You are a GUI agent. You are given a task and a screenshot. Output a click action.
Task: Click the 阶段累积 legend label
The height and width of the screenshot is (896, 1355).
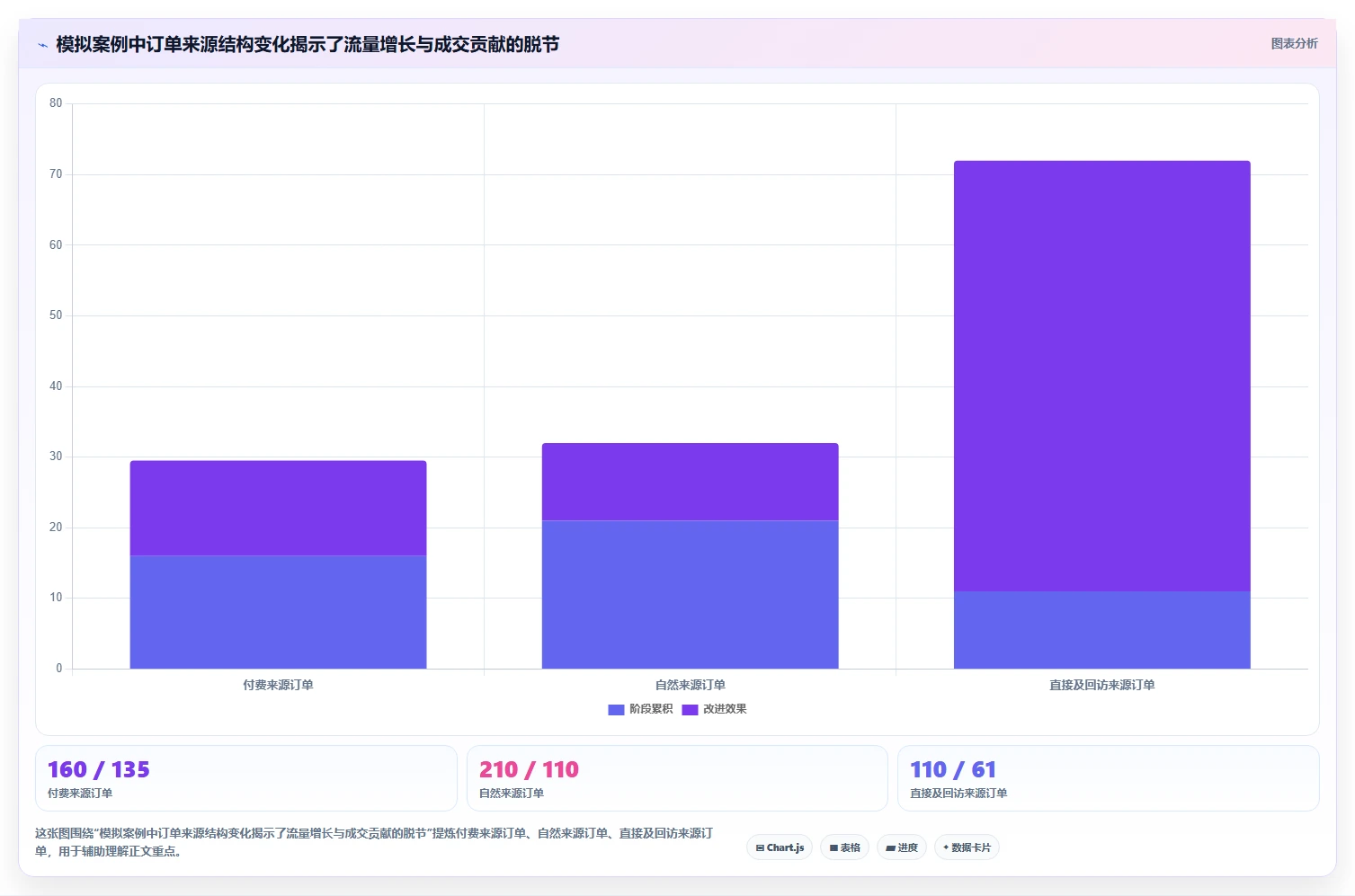pyautogui.click(x=651, y=709)
